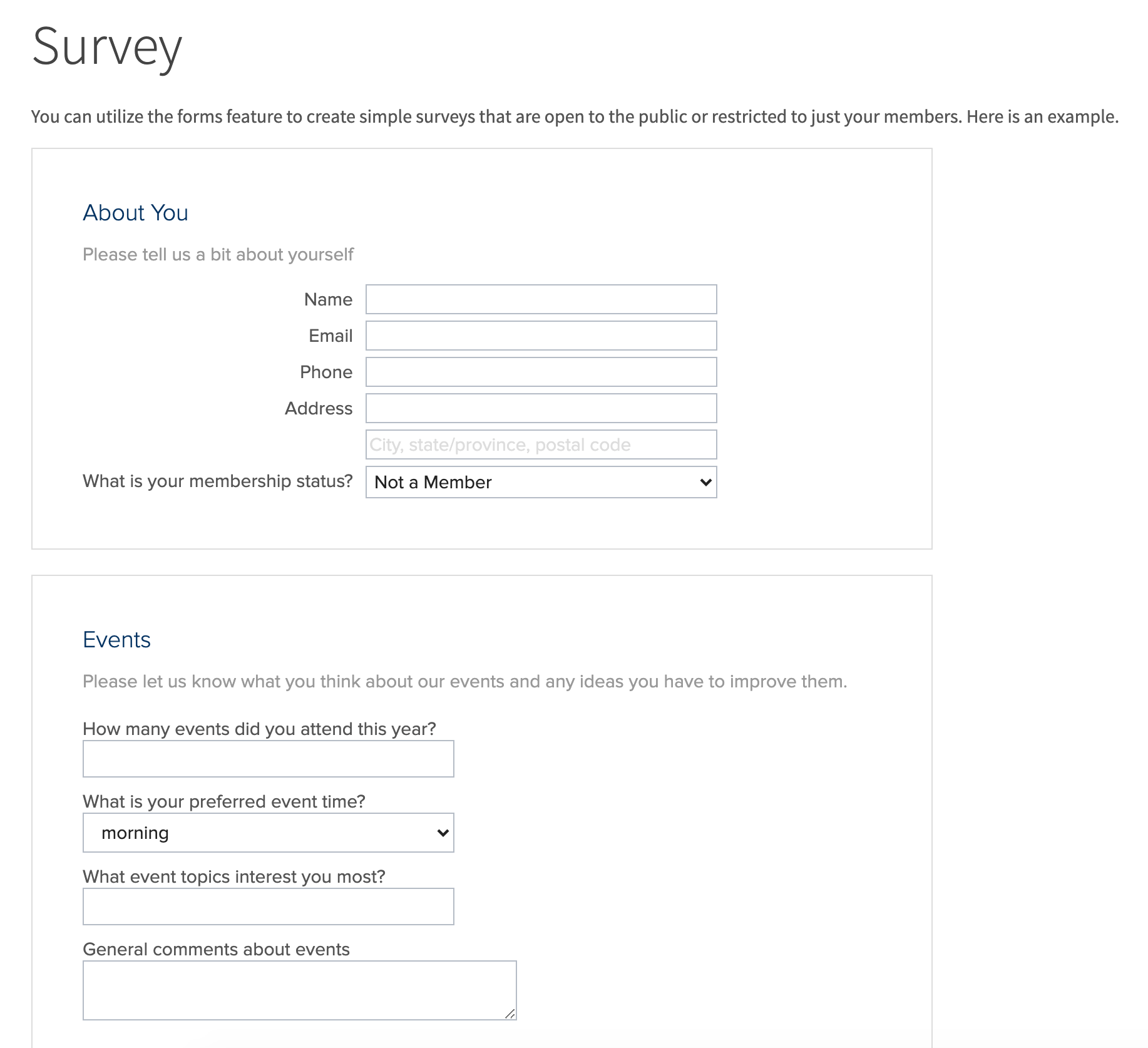Open the membership status dropdown

(541, 482)
